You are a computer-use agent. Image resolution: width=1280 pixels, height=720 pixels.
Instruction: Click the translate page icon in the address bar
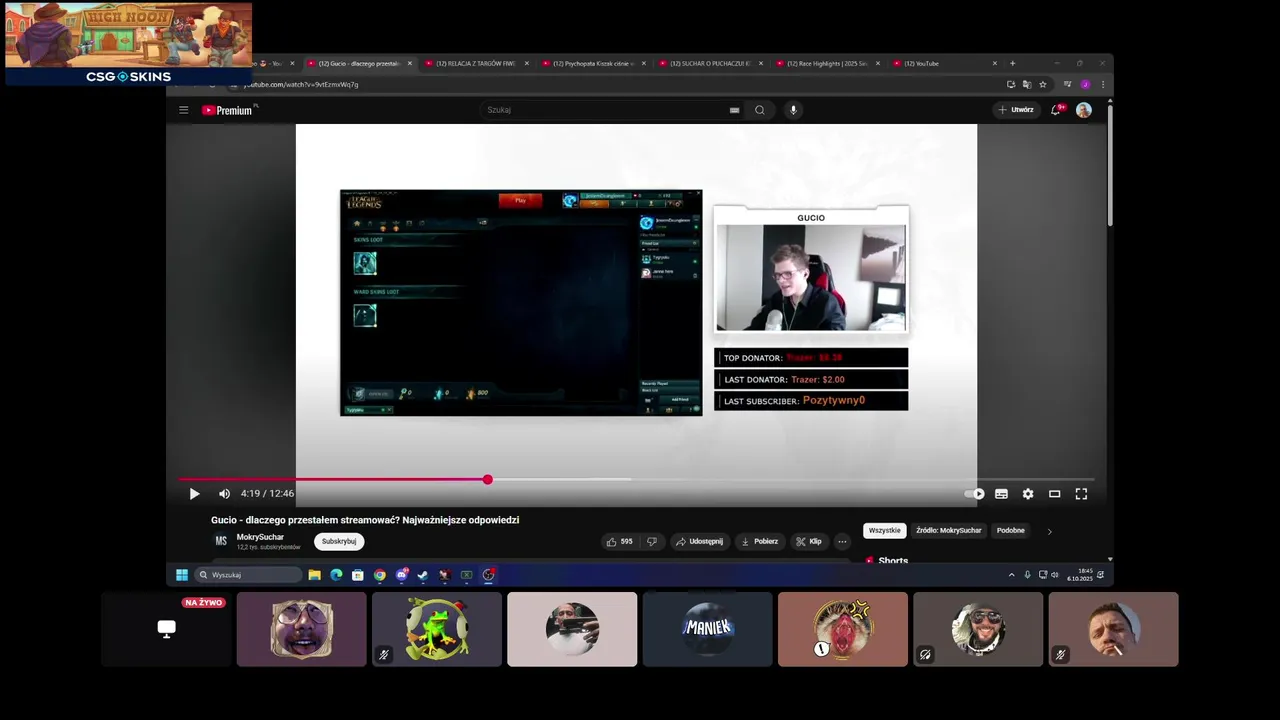1027,84
